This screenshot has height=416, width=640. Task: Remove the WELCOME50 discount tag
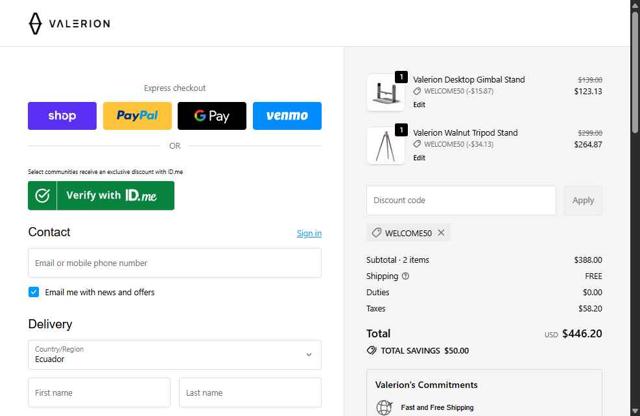[441, 233]
